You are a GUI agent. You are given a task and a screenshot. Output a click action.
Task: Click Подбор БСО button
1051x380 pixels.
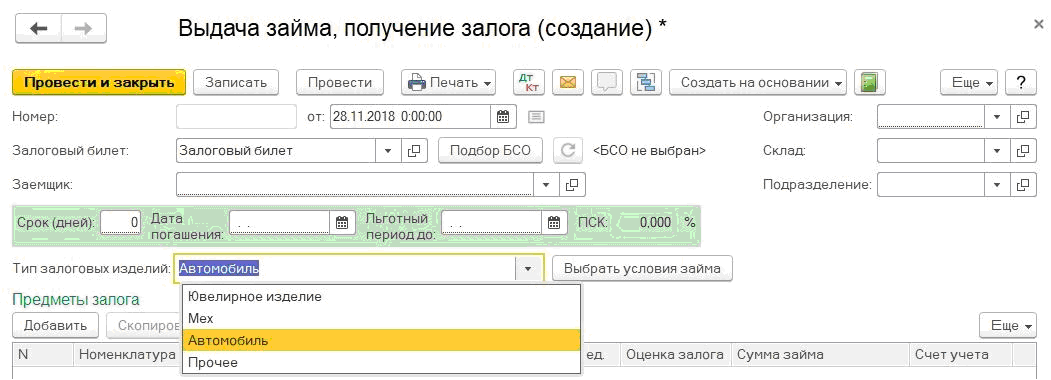(491, 151)
